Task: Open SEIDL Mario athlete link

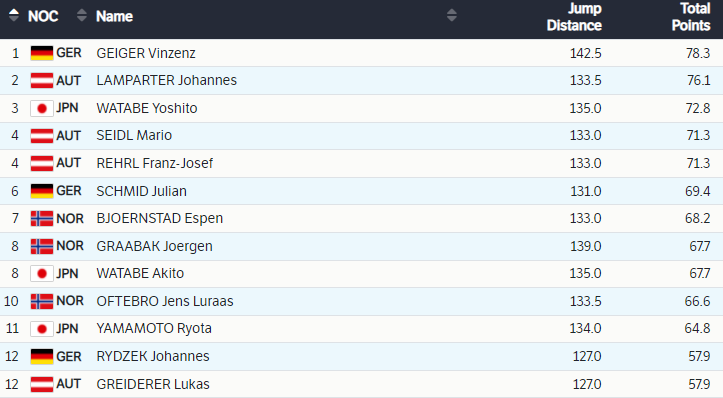Action: click(134, 135)
